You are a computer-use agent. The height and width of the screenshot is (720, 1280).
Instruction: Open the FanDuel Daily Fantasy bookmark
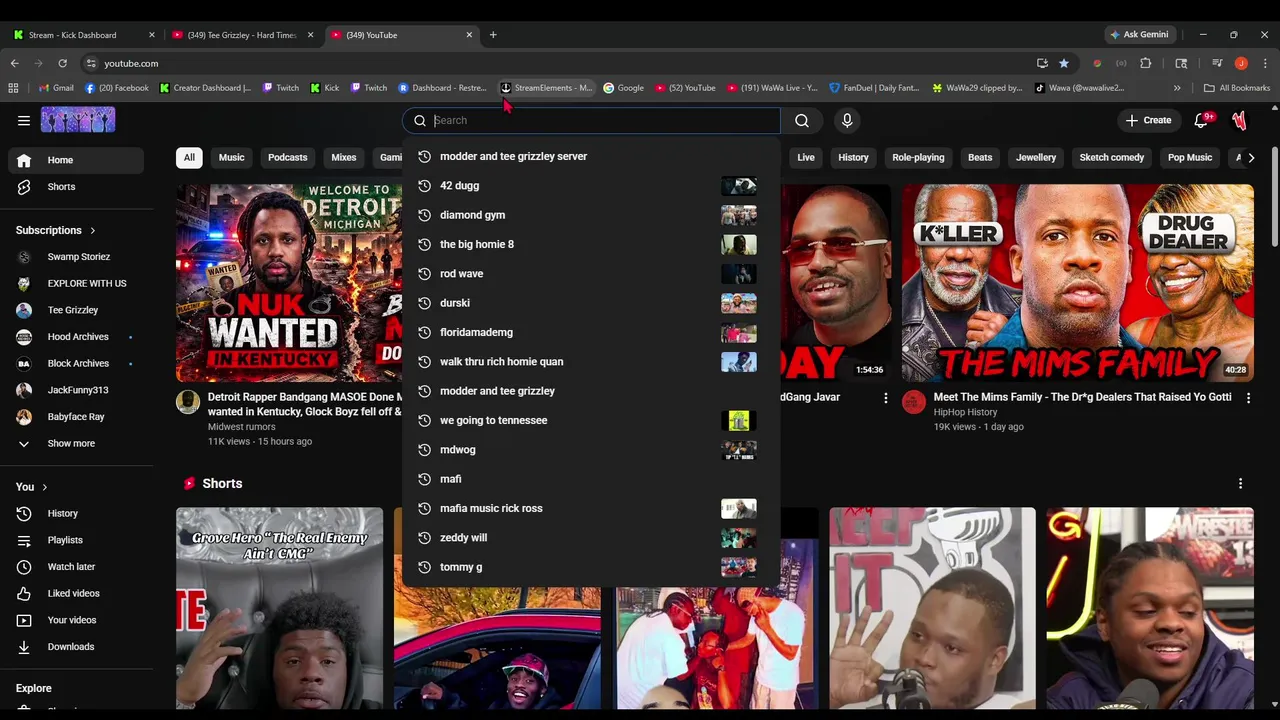tap(874, 88)
